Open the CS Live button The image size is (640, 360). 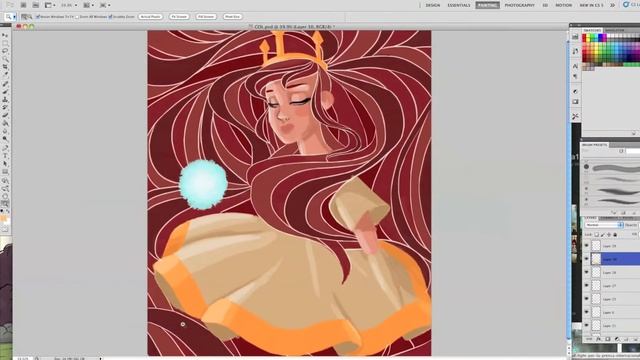click(631, 5)
